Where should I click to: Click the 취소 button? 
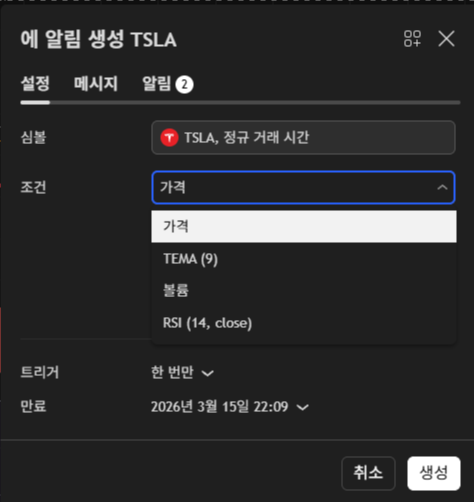point(368,473)
